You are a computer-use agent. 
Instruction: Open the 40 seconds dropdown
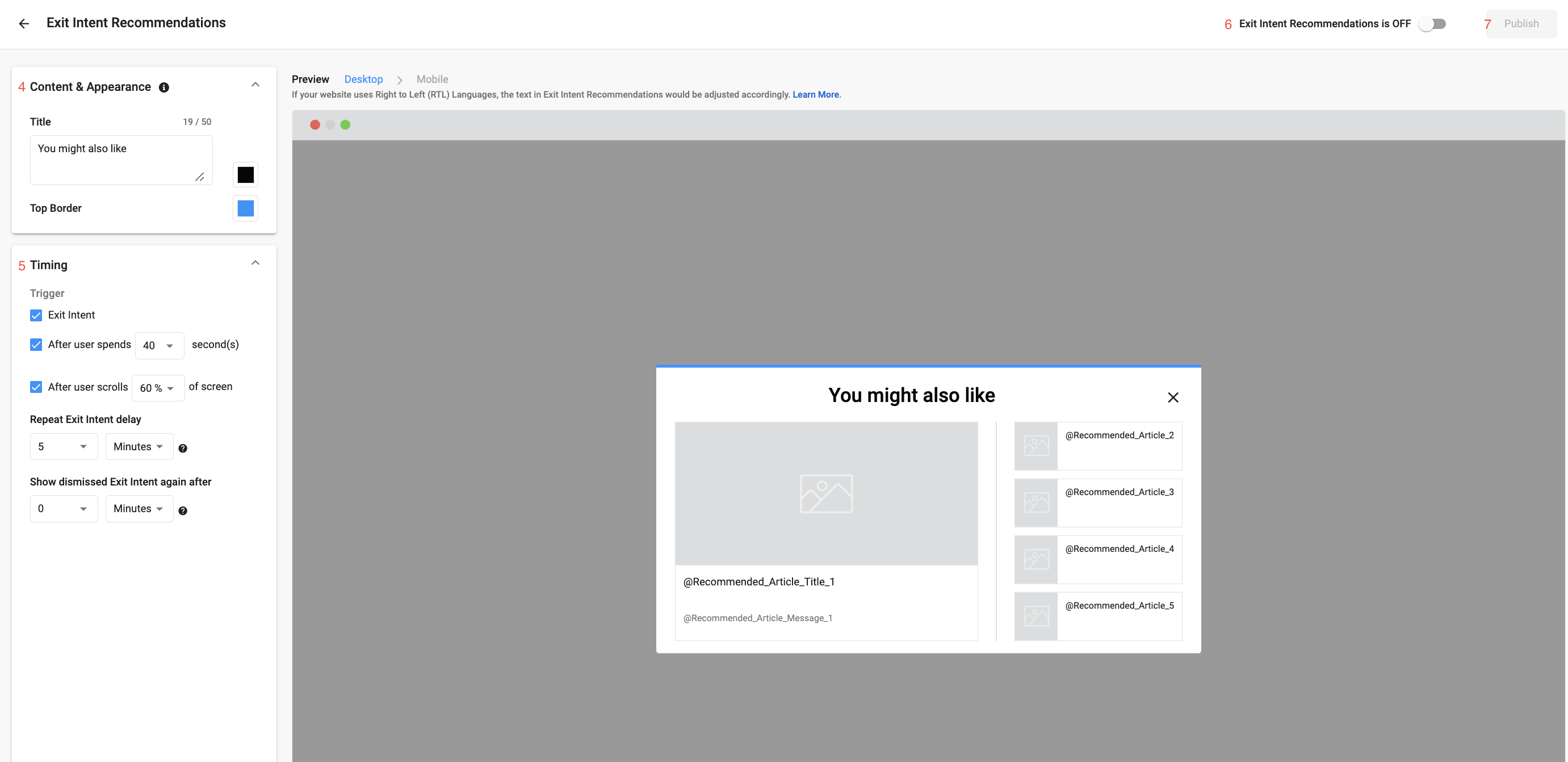point(159,346)
